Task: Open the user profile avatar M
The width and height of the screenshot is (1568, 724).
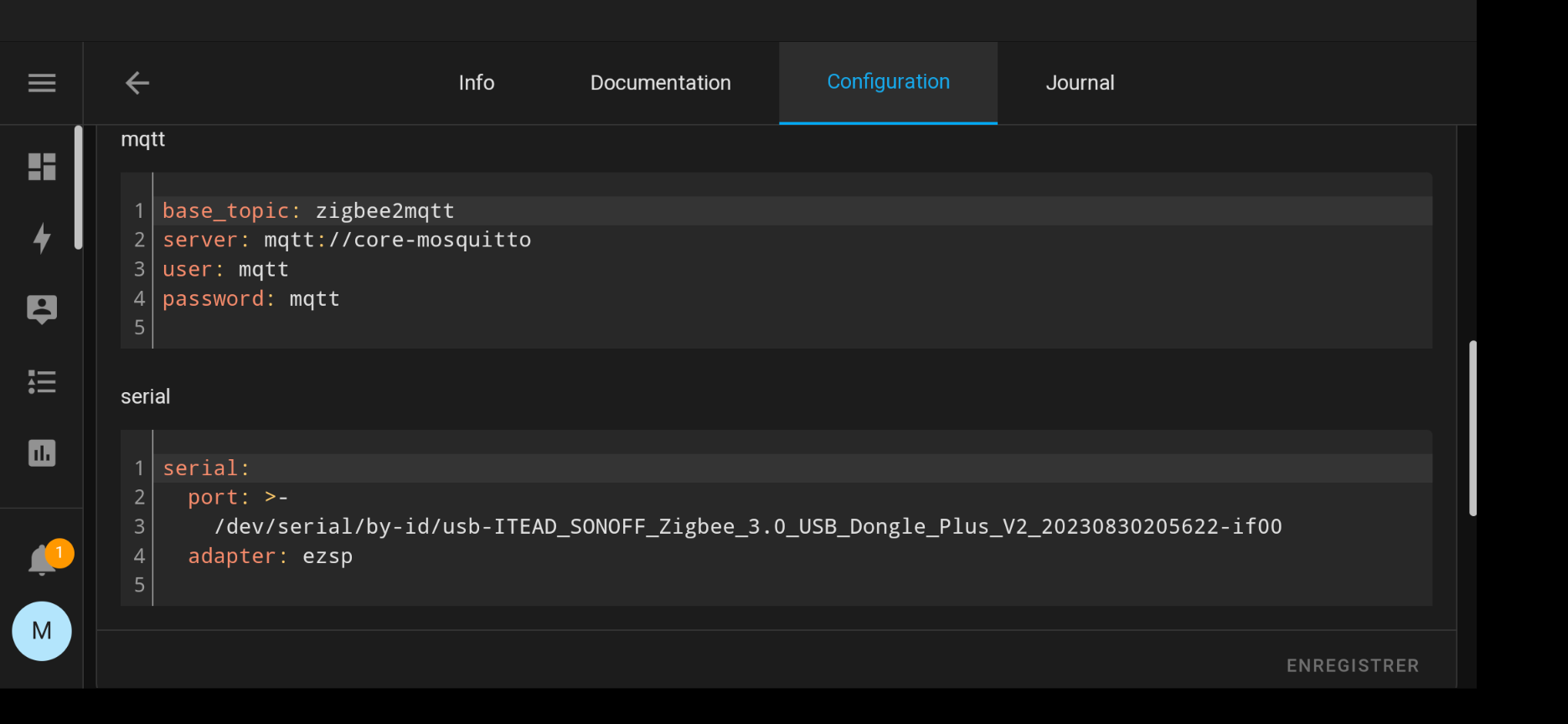Action: coord(42,631)
